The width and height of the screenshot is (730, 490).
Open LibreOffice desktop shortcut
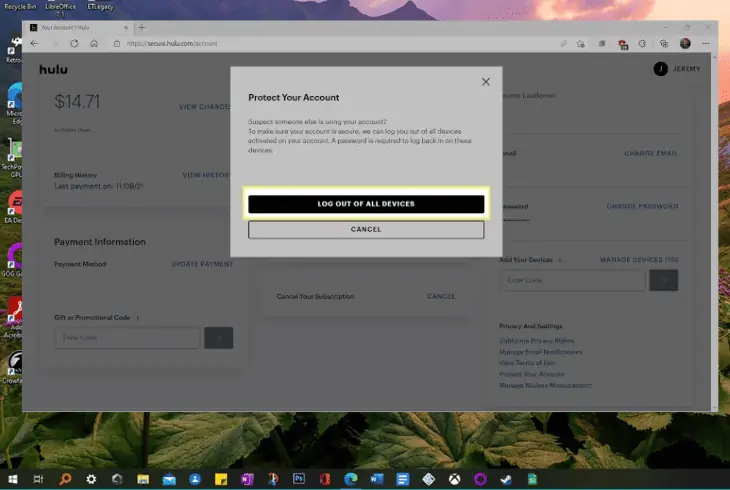coord(61,8)
